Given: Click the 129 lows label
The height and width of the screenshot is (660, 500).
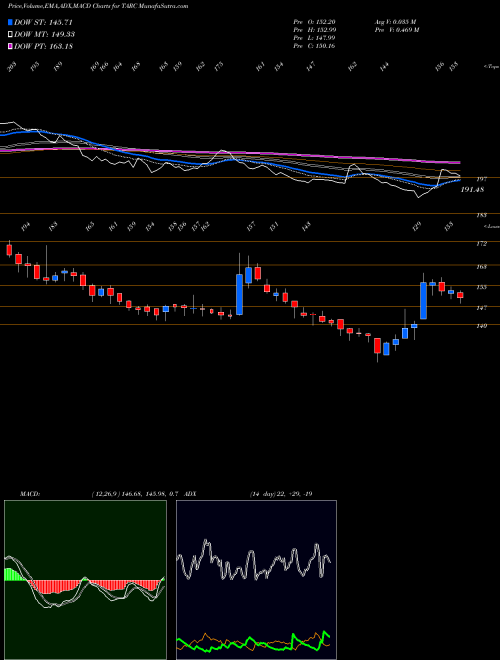Looking at the screenshot, I should [x=416, y=227].
